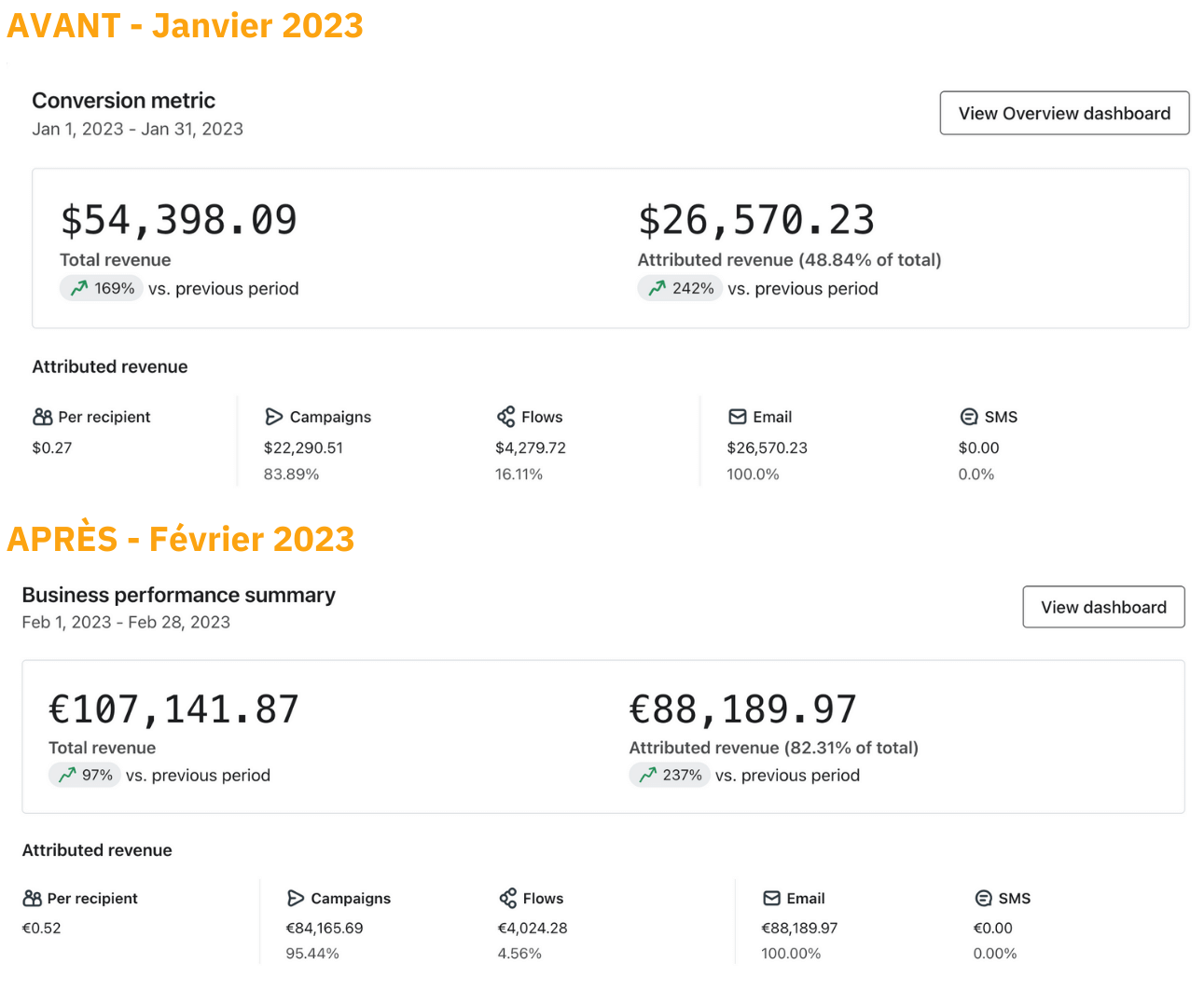Click the Per recipient people icon in February panel

33,898
